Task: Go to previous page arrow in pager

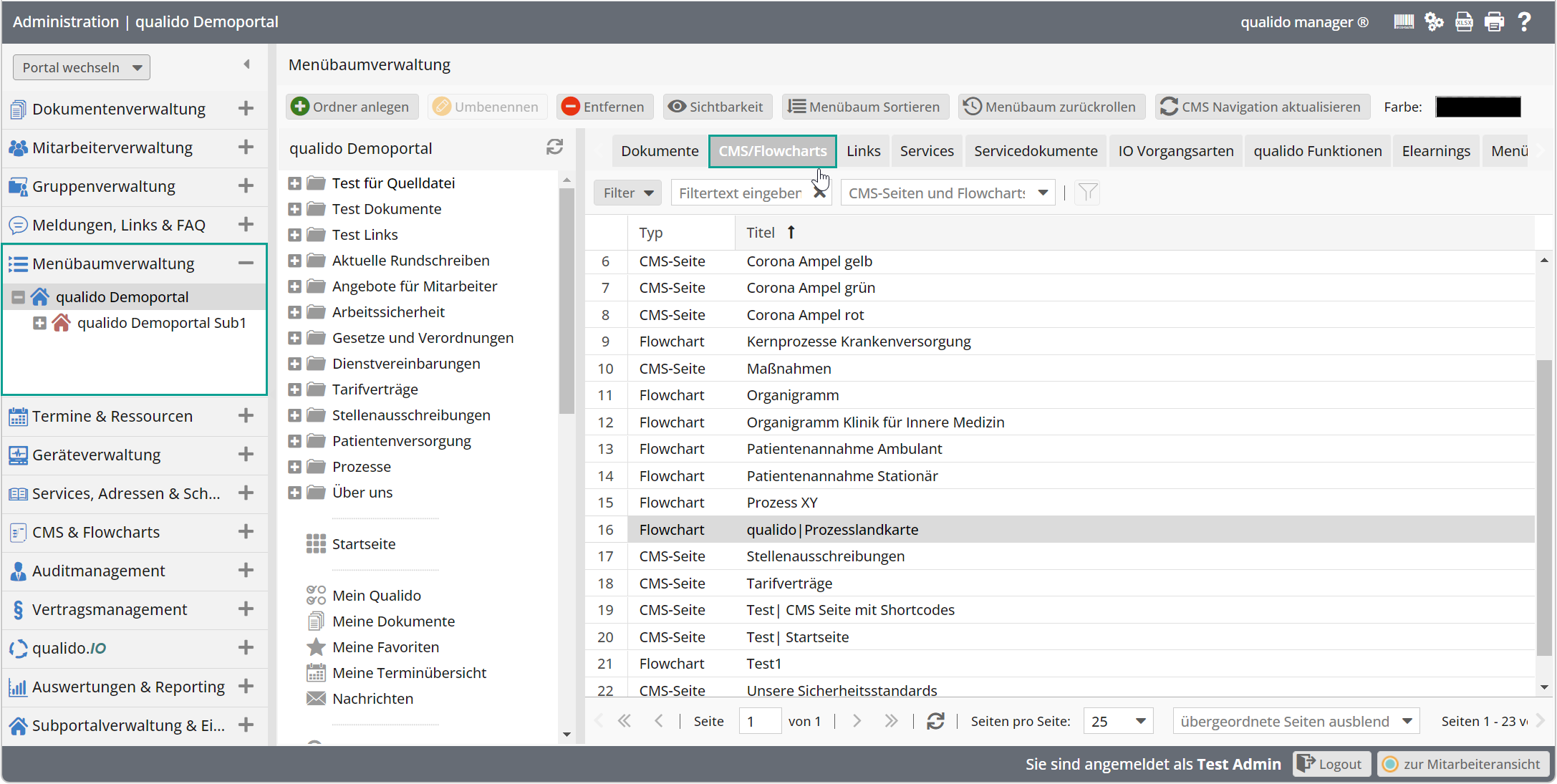Action: [659, 721]
